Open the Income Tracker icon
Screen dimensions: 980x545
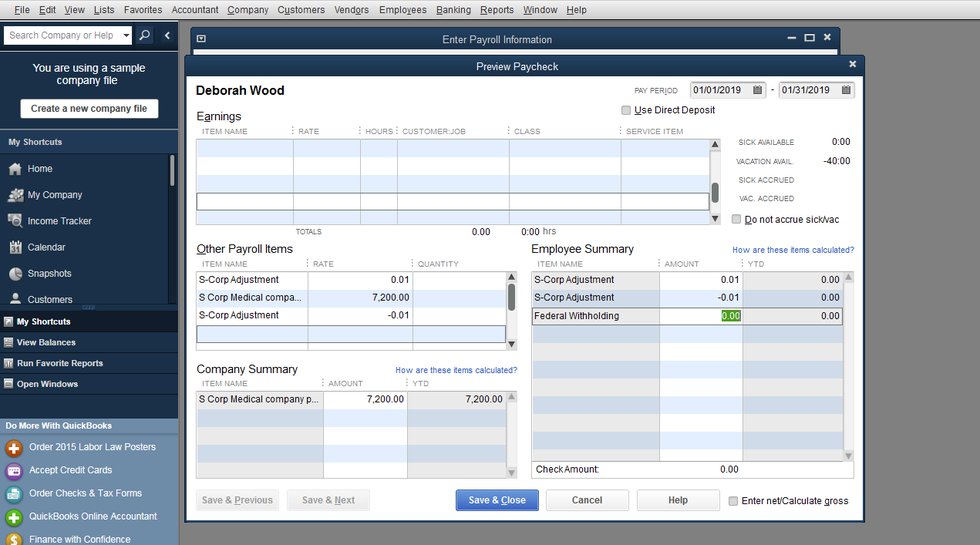click(x=16, y=221)
